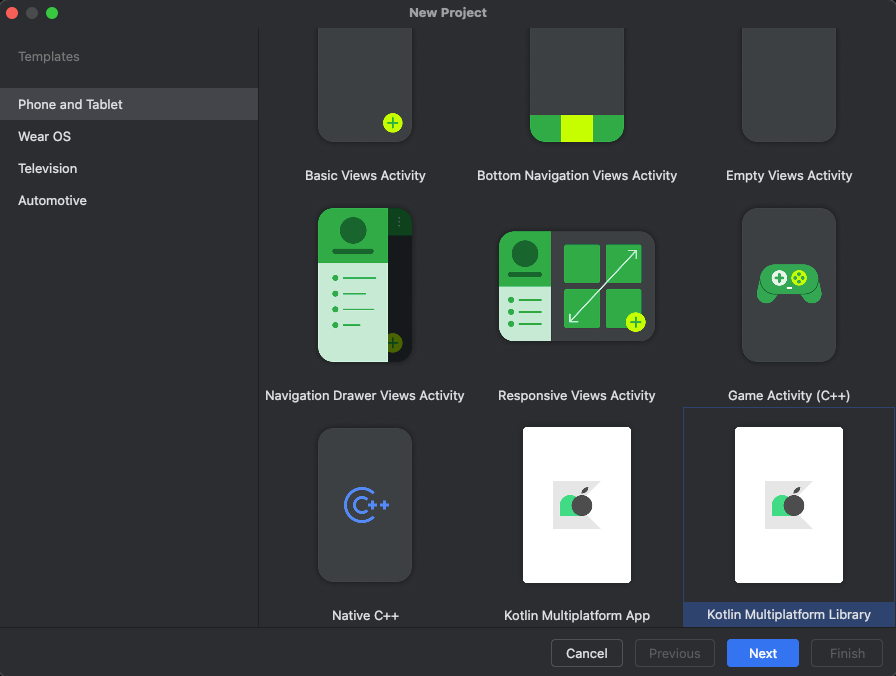Select the Basic Views Activity template thumbnail

coord(365,85)
